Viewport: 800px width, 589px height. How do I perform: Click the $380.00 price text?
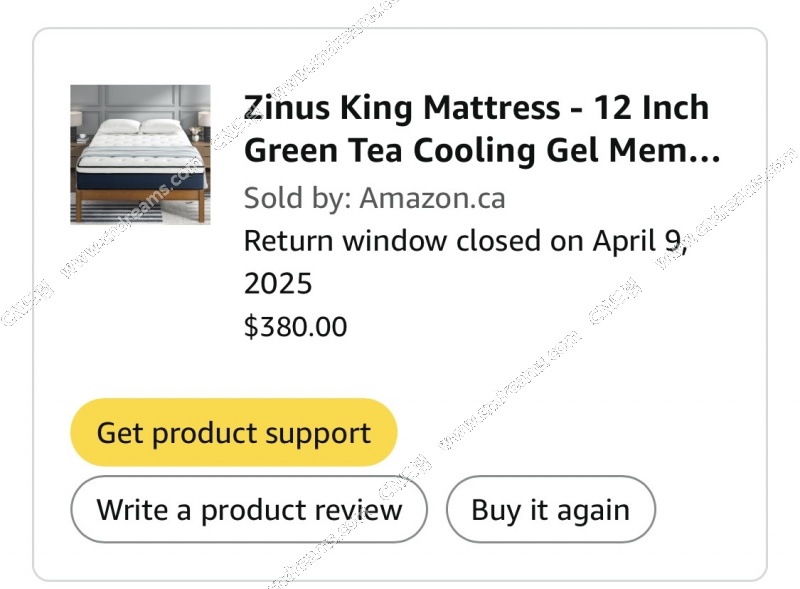(296, 327)
